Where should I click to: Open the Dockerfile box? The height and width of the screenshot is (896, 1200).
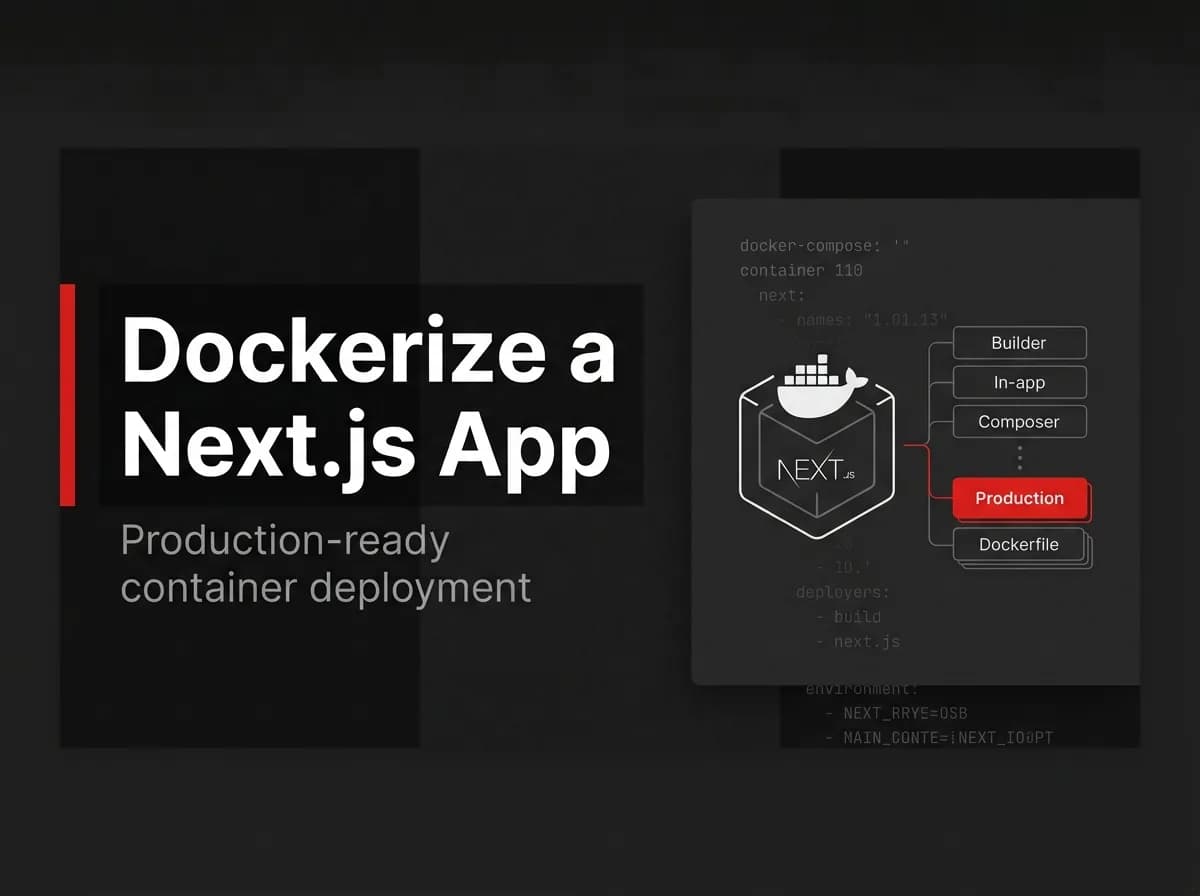pyautogui.click(x=1019, y=545)
